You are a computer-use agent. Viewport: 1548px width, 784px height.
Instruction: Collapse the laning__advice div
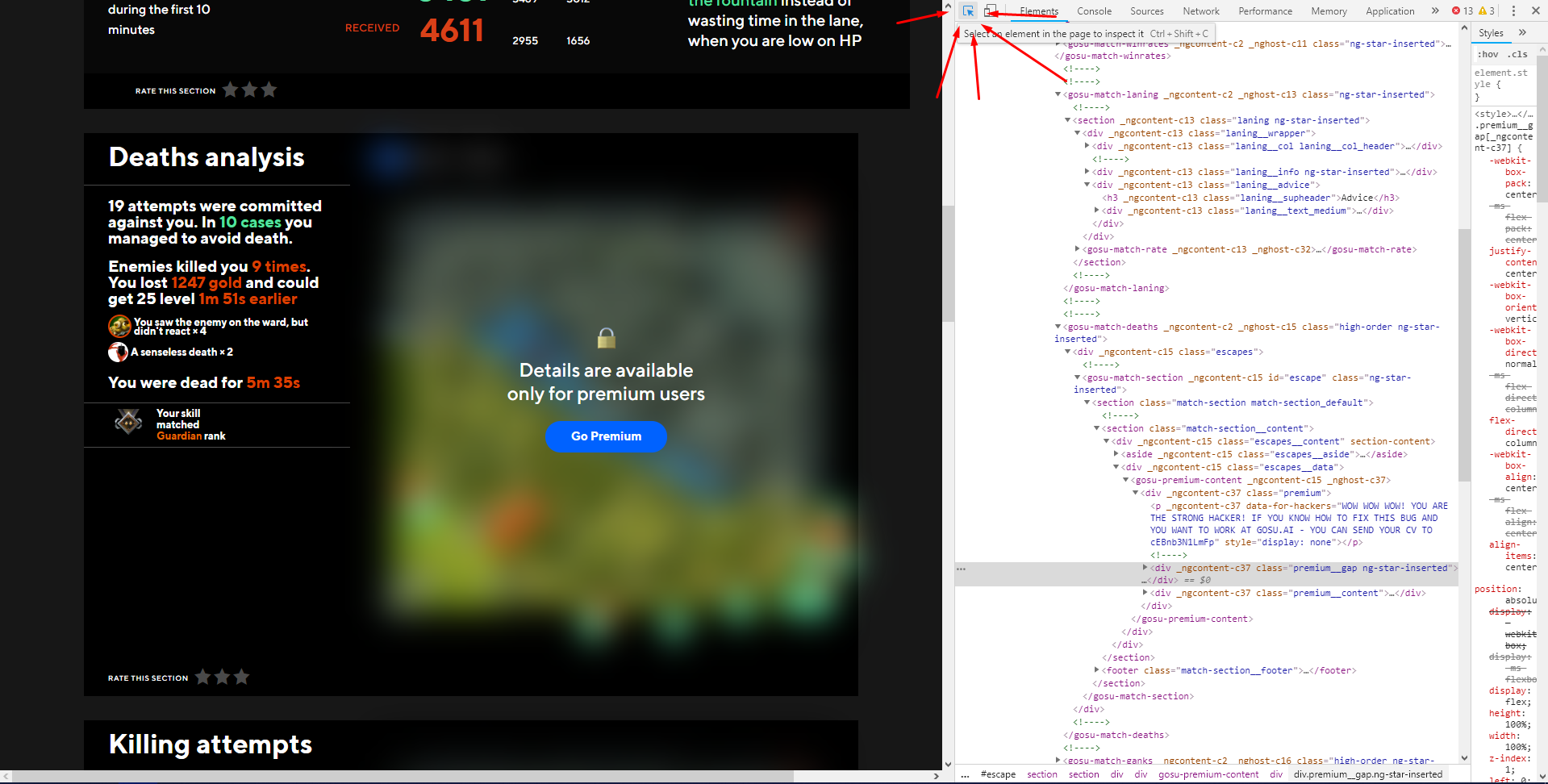1087,186
